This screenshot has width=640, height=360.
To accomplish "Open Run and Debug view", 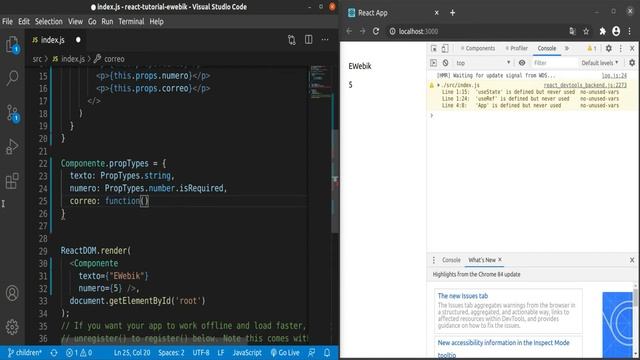I will pyautogui.click(x=12, y=147).
